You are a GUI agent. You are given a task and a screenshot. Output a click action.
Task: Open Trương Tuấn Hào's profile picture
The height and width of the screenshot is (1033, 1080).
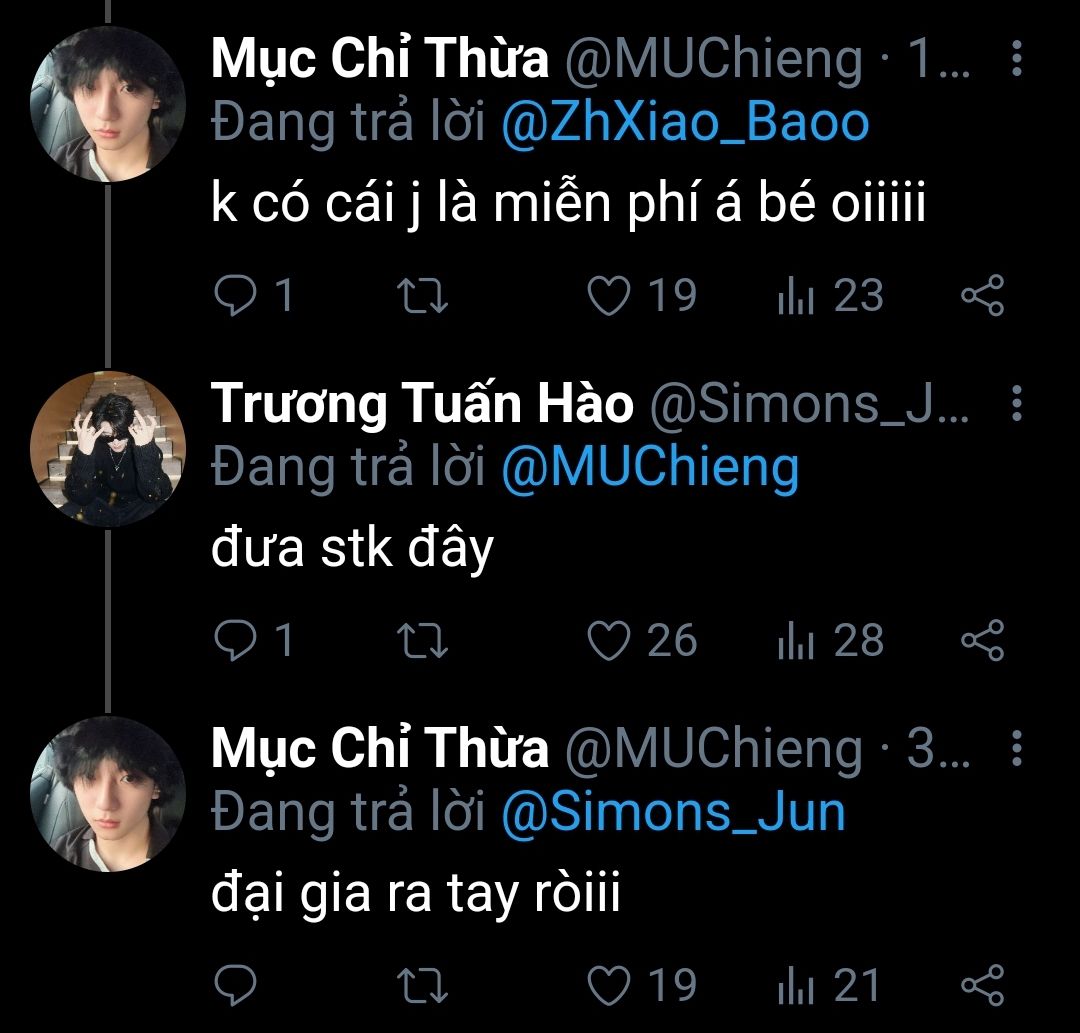(107, 448)
